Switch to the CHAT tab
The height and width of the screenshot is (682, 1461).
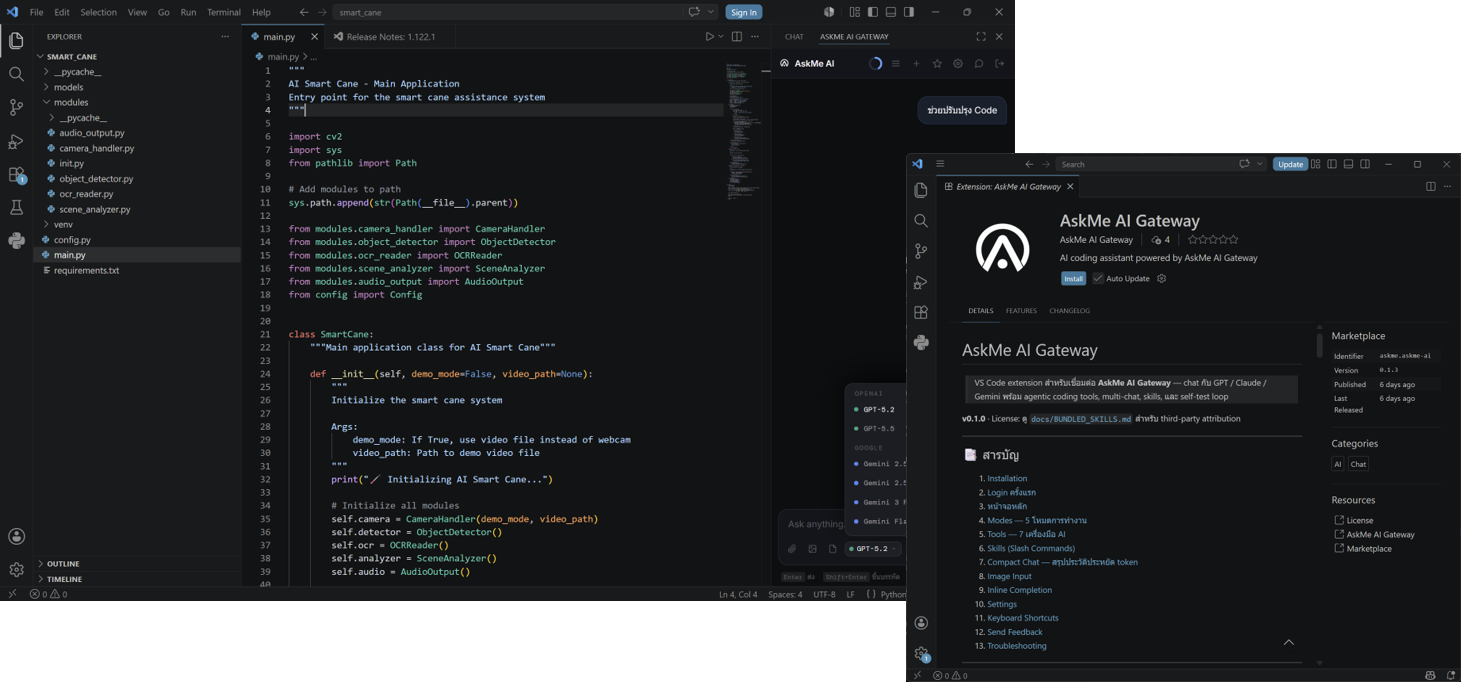click(794, 37)
